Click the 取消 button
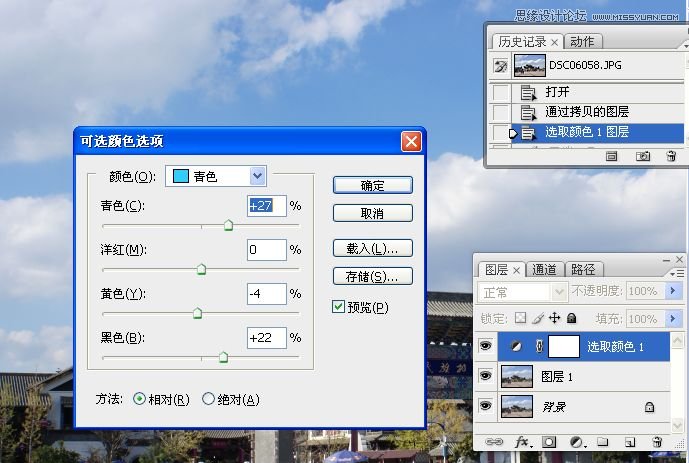The height and width of the screenshot is (463, 689). click(373, 213)
